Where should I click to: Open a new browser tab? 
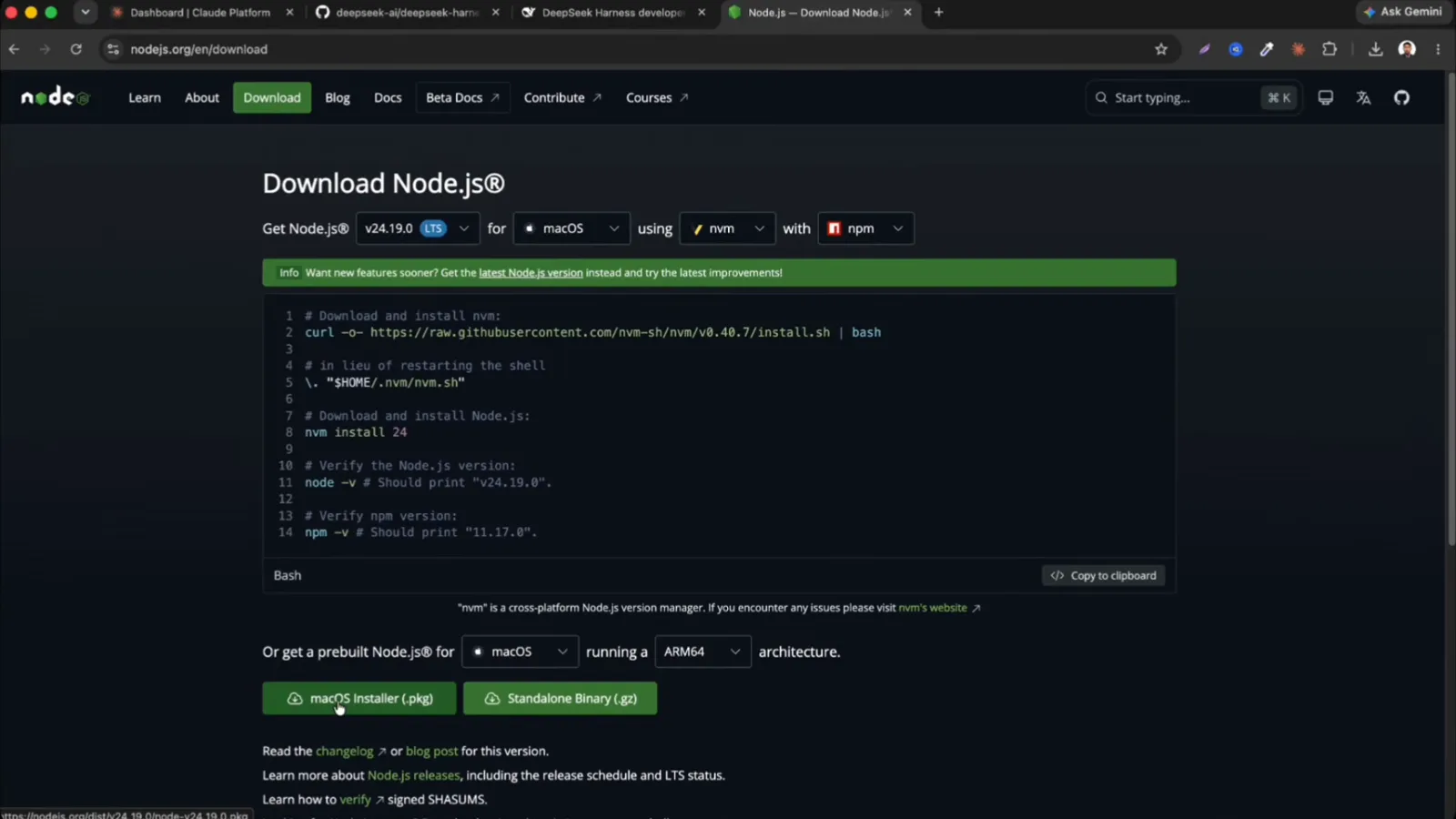coord(939,13)
